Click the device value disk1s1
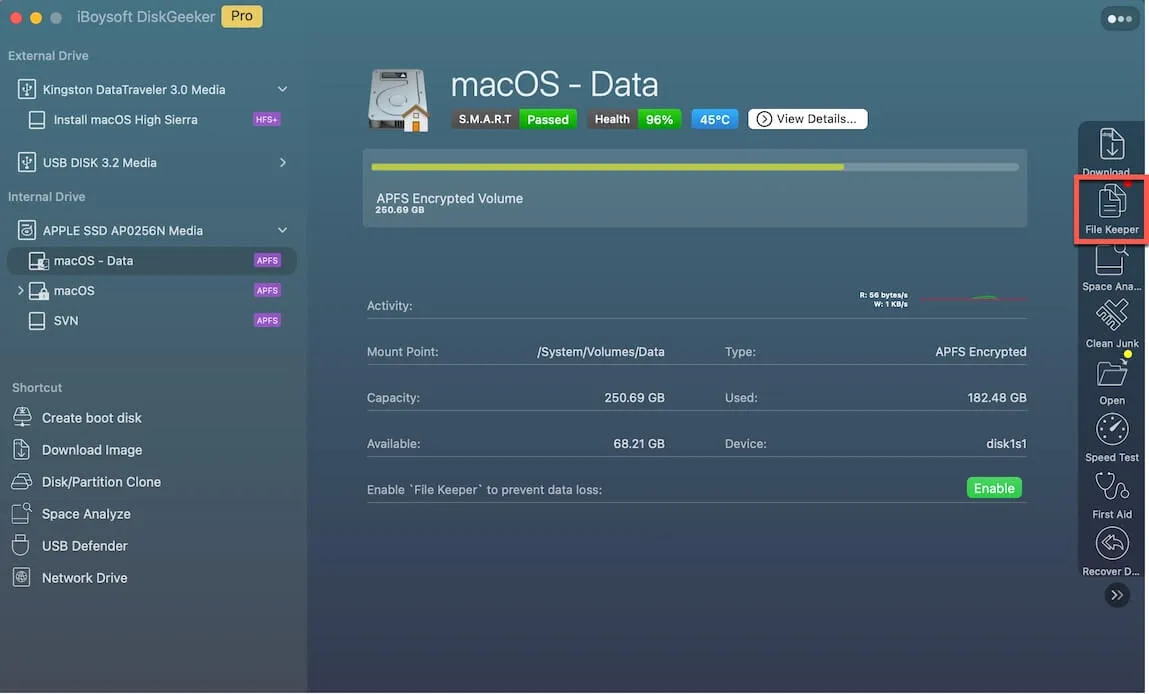 pos(1006,444)
